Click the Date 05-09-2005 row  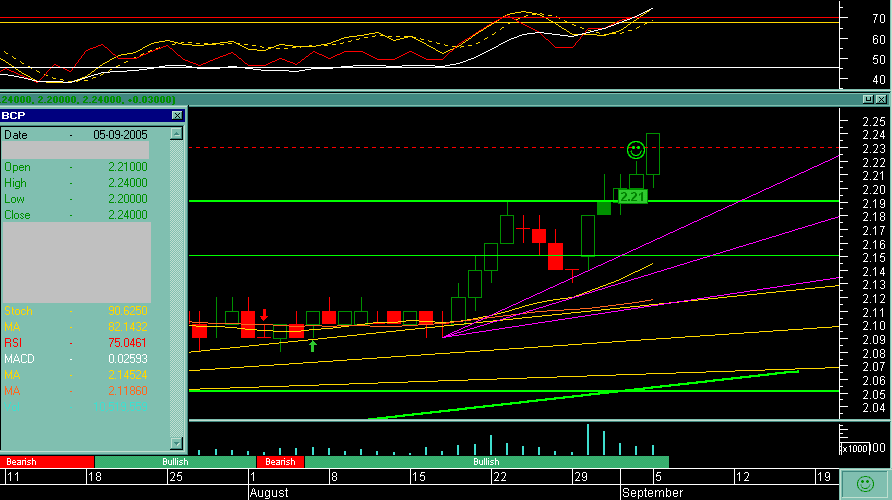tap(76, 135)
